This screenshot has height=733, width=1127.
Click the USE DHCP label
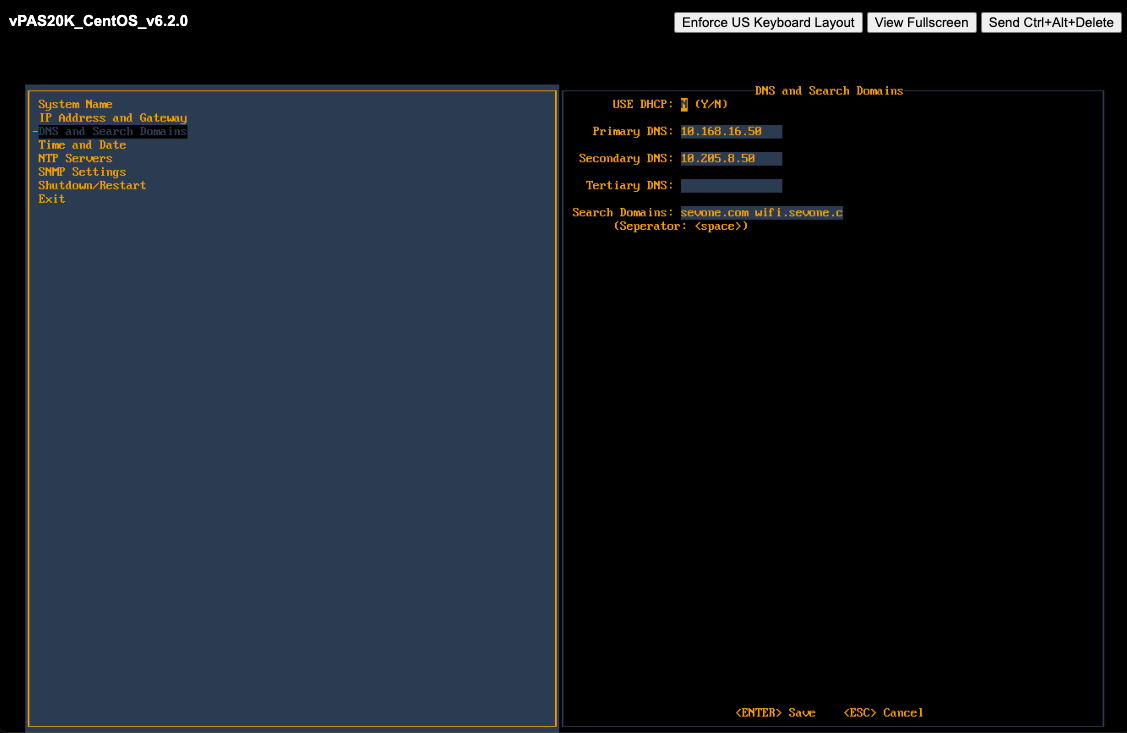[x=643, y=105]
